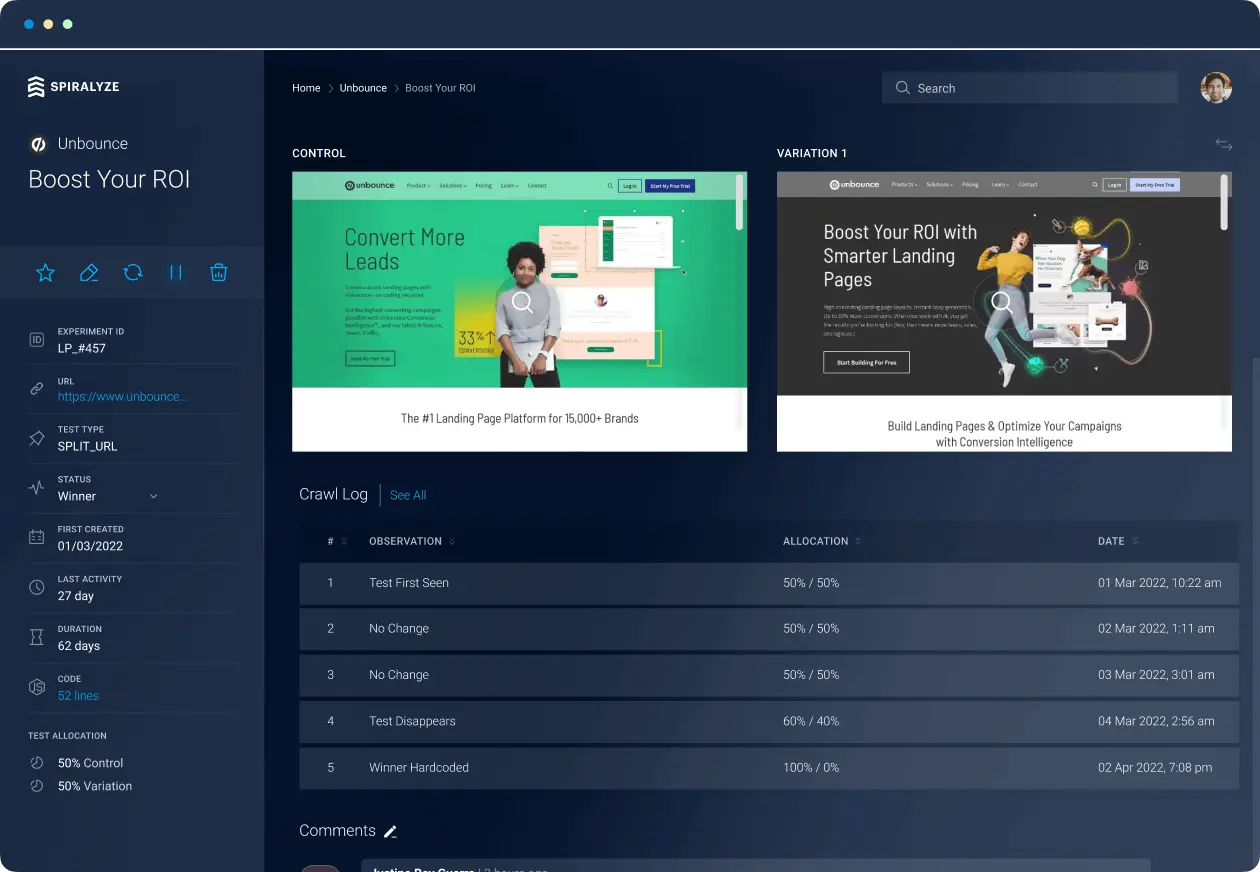Click the URL link chain icon
Screen dimensions: 1260x872
pos(37,389)
